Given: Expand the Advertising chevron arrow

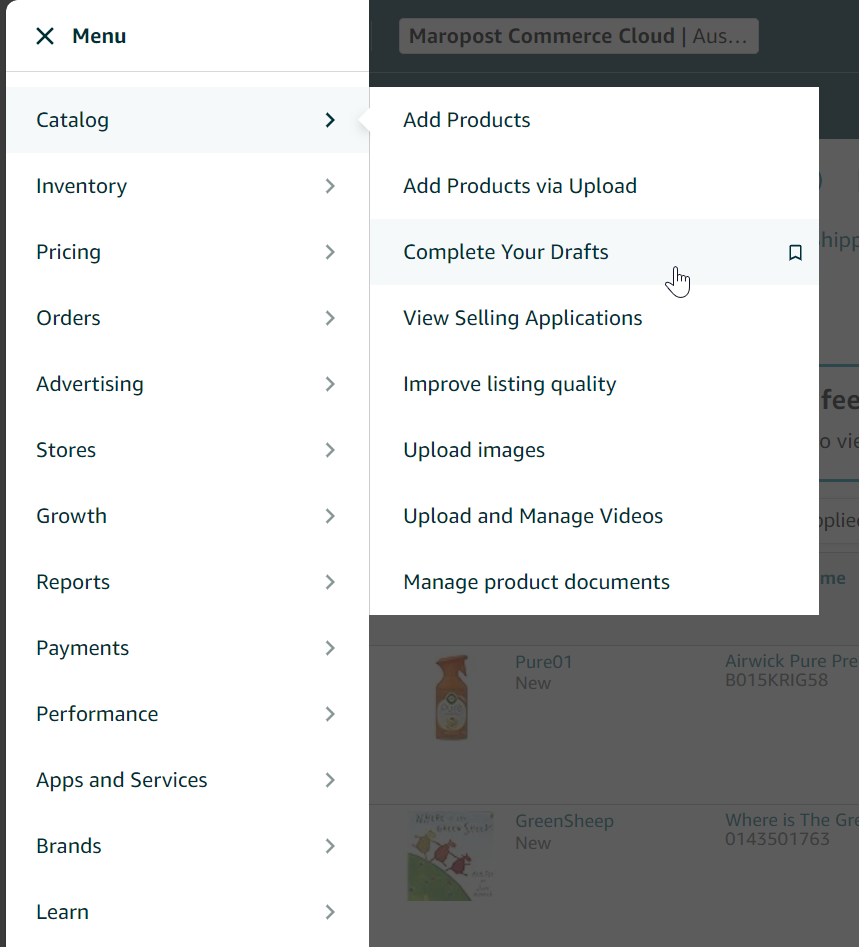Looking at the screenshot, I should 330,384.
